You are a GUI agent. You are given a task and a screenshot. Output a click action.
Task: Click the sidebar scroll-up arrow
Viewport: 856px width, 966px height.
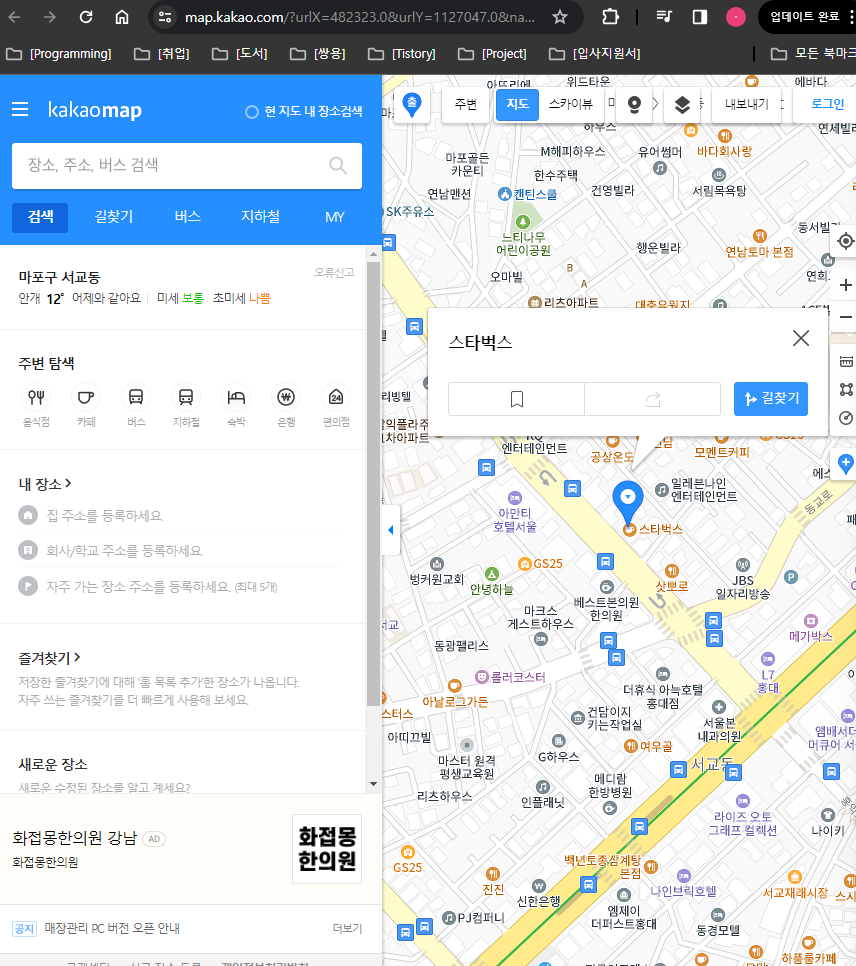pos(373,254)
